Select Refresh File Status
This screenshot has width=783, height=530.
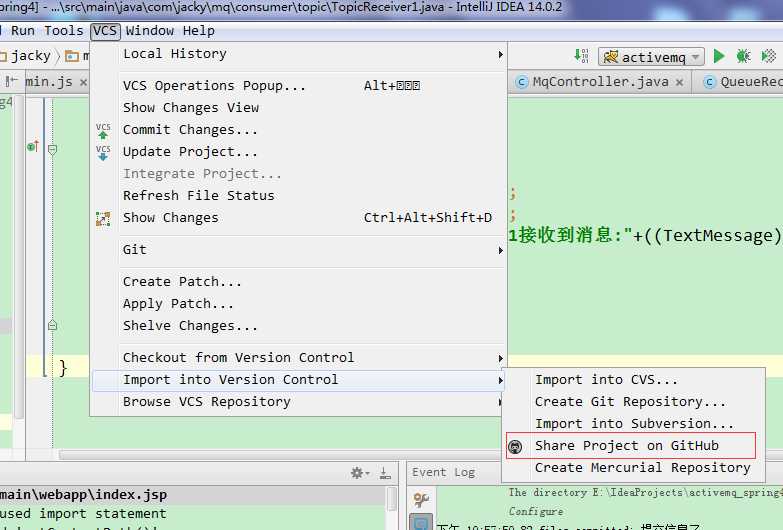300,196
